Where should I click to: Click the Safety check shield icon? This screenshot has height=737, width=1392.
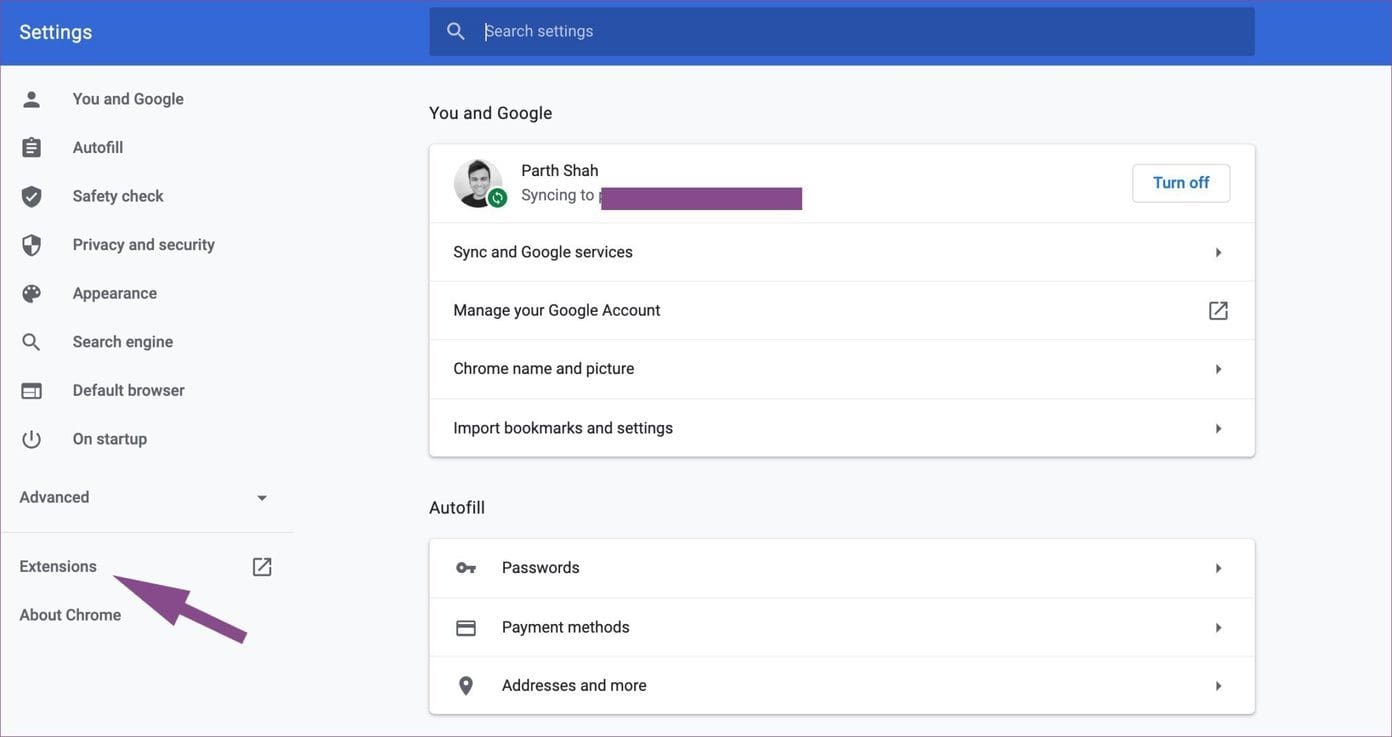pyautogui.click(x=32, y=196)
